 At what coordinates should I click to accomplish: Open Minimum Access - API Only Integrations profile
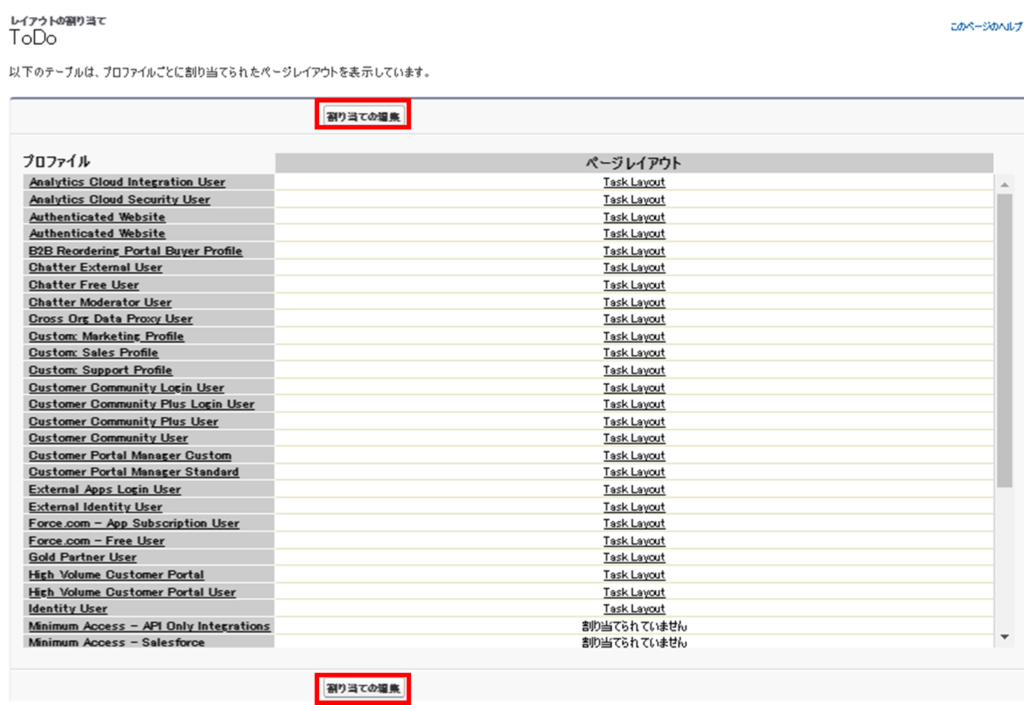click(149, 627)
